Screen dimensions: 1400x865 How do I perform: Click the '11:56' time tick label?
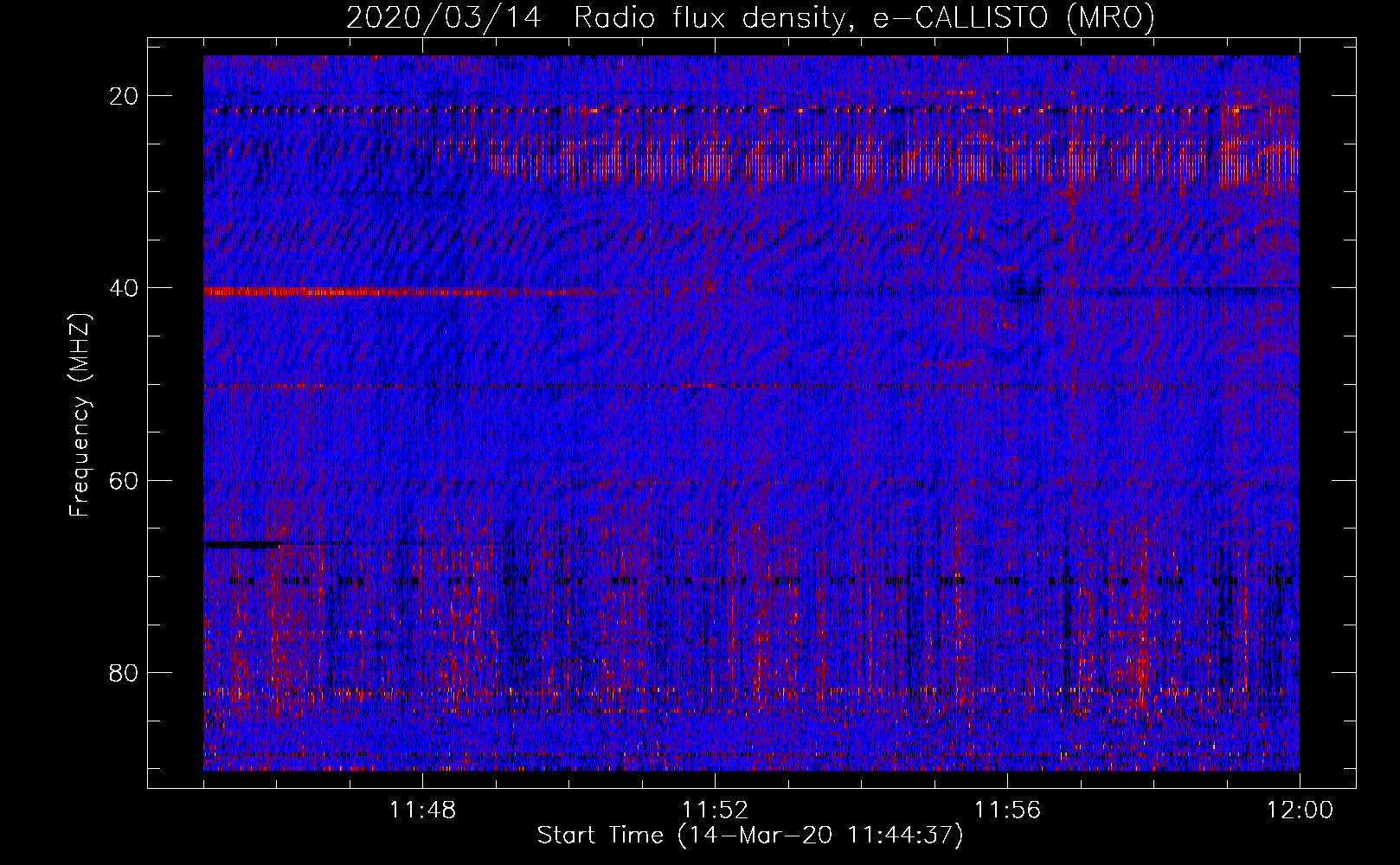pyautogui.click(x=1007, y=811)
